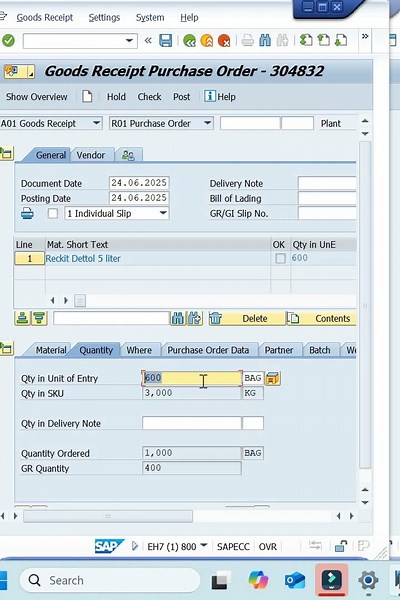Image resolution: width=400 pixels, height=600 pixels.
Task: Click the Previous Page icon
Action: click(323, 40)
